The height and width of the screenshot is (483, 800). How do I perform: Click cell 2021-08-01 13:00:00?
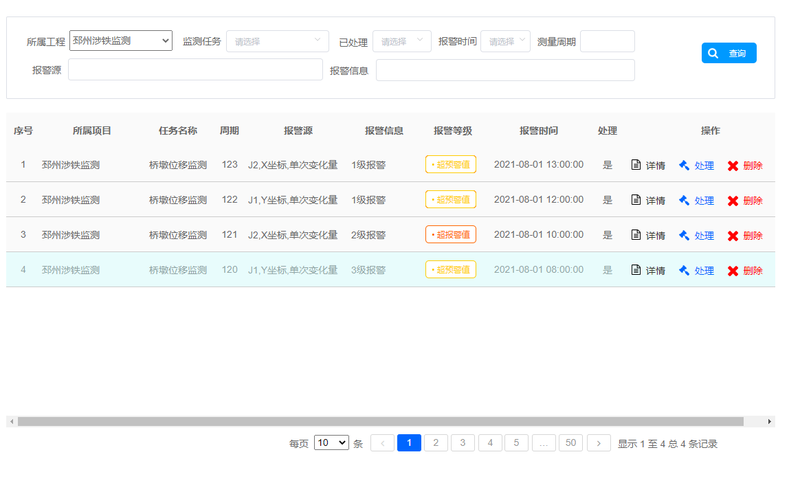pyautogui.click(x=539, y=164)
